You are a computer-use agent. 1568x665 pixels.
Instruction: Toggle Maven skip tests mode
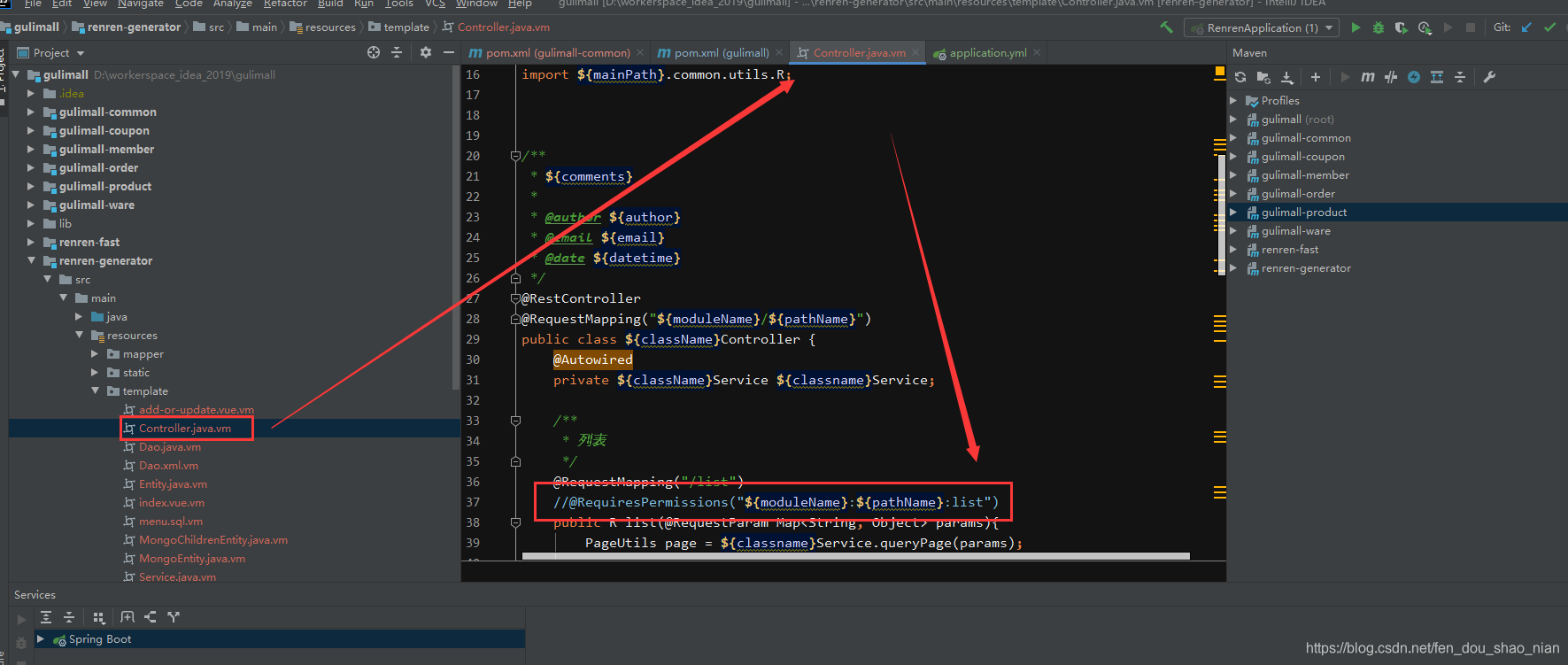coord(1414,77)
